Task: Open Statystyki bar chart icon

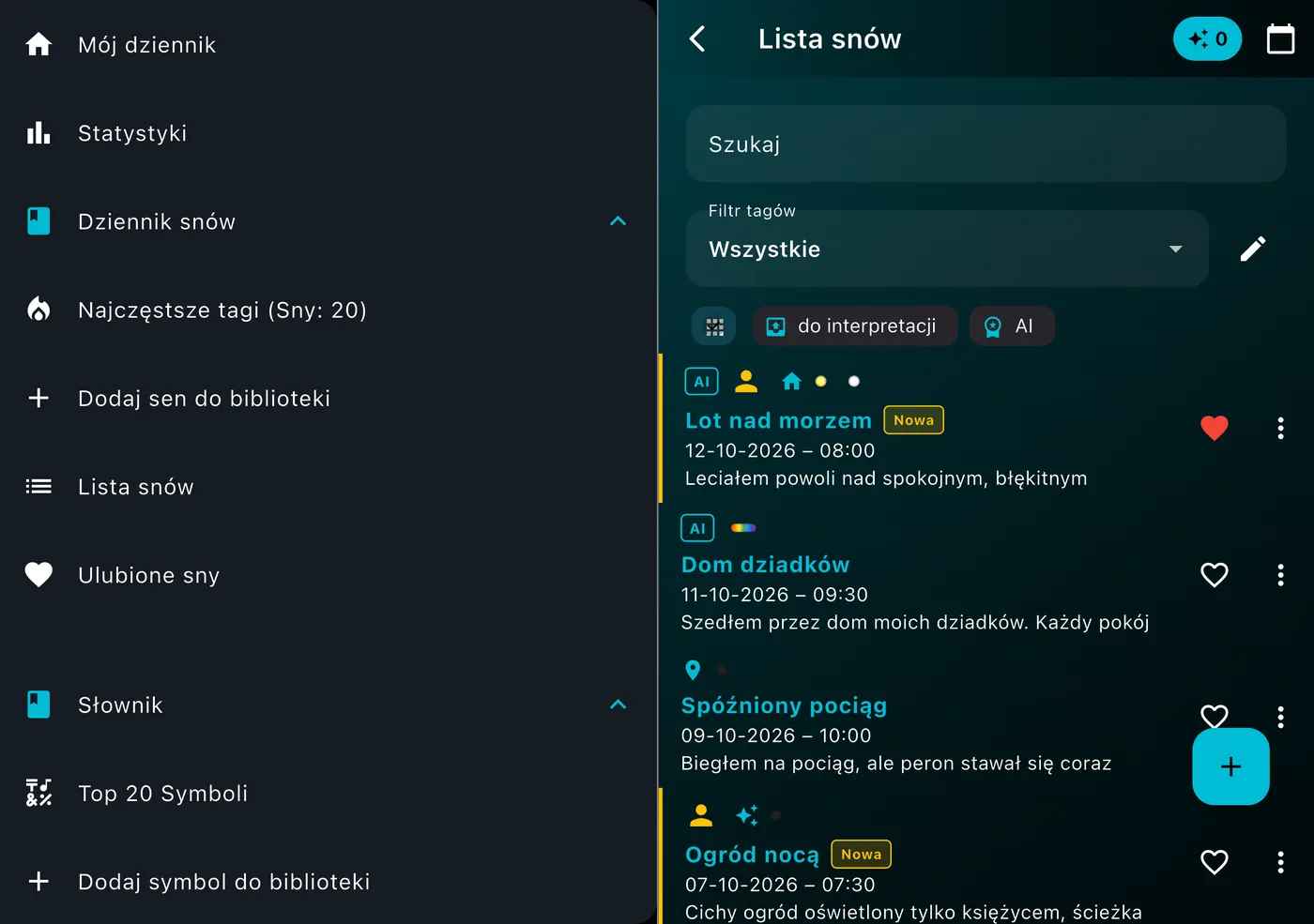Action: (38, 132)
